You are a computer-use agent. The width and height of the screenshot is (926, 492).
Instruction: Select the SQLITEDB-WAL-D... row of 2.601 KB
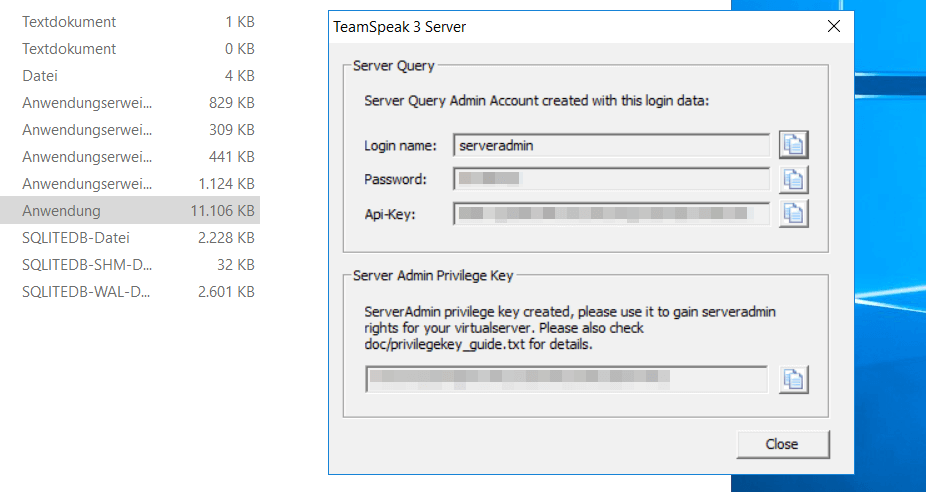click(130, 292)
